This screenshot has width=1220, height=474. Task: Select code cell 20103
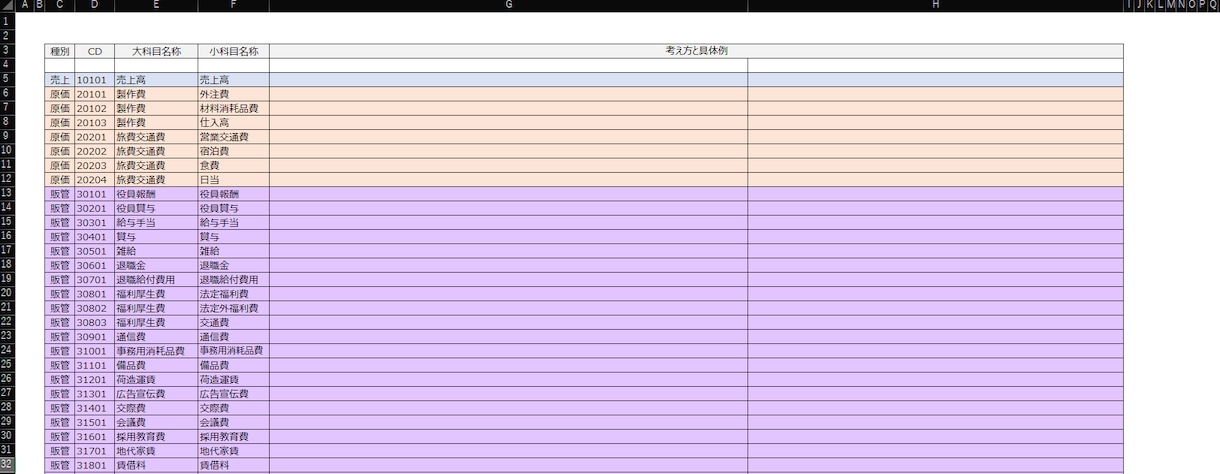coord(94,122)
